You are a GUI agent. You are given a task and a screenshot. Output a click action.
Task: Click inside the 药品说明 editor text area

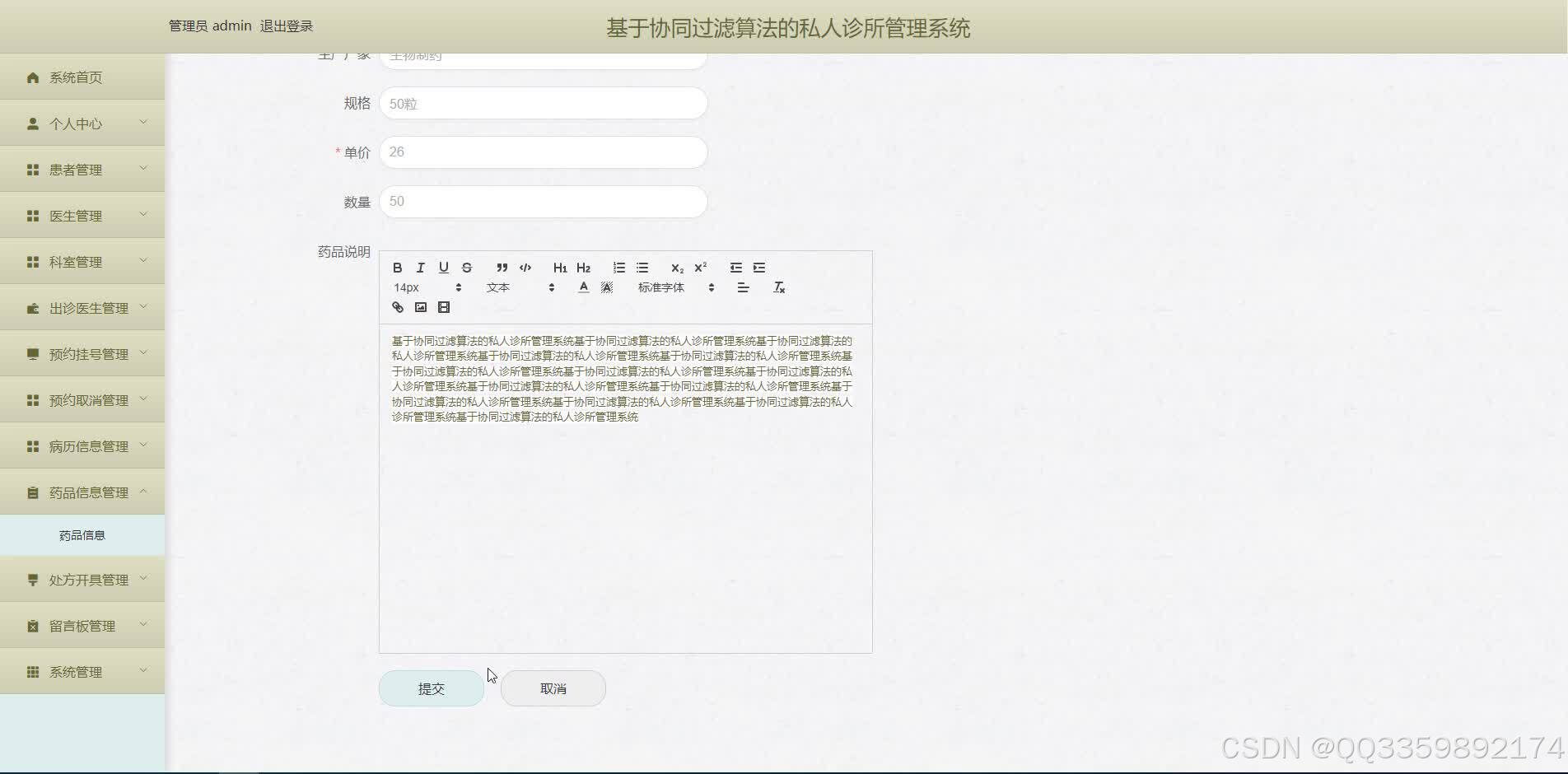[x=626, y=488]
